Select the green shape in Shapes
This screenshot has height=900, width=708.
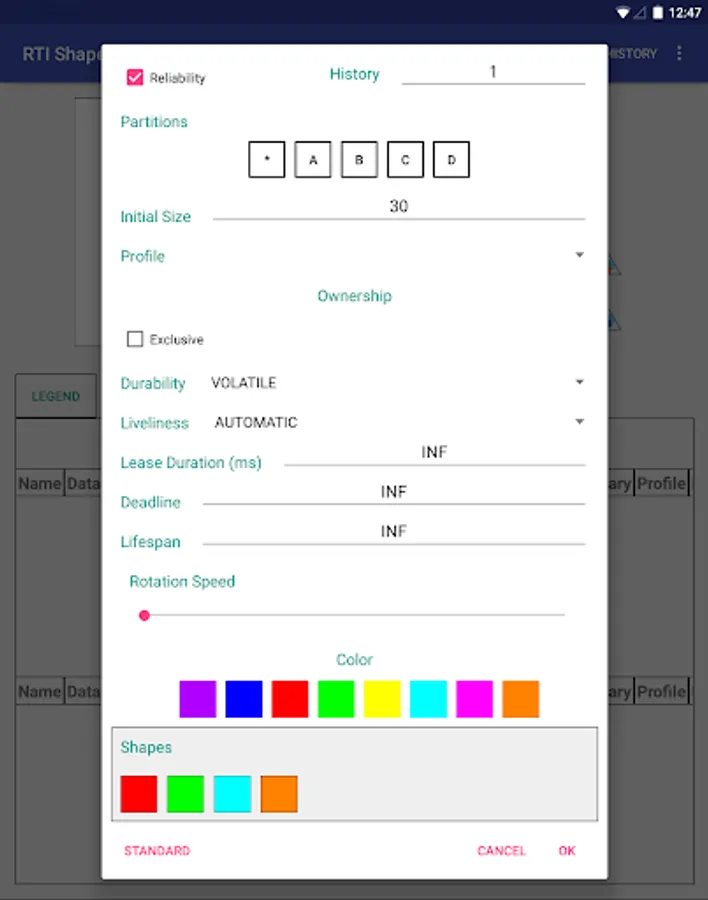coord(185,794)
